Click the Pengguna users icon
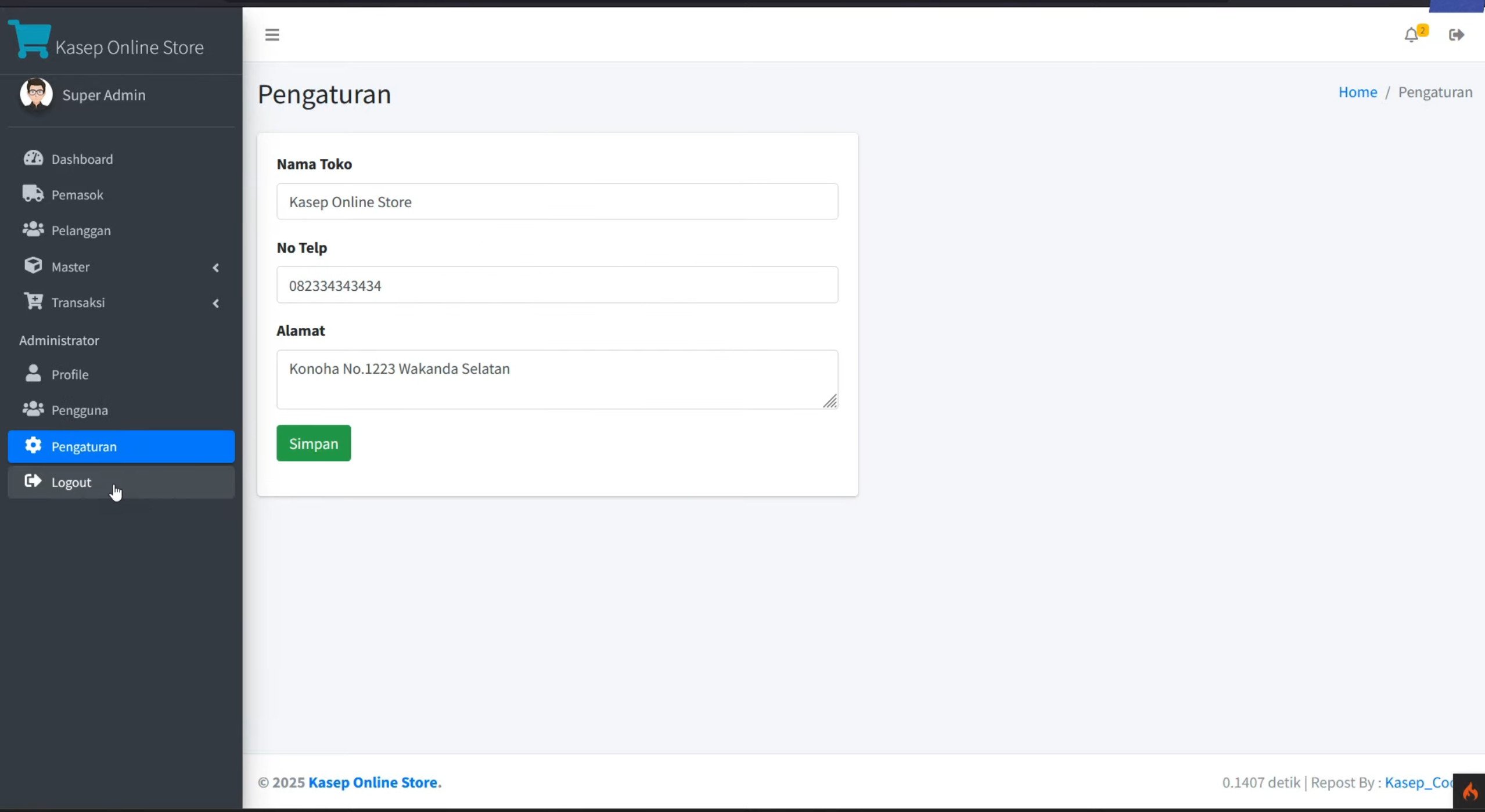 click(33, 409)
